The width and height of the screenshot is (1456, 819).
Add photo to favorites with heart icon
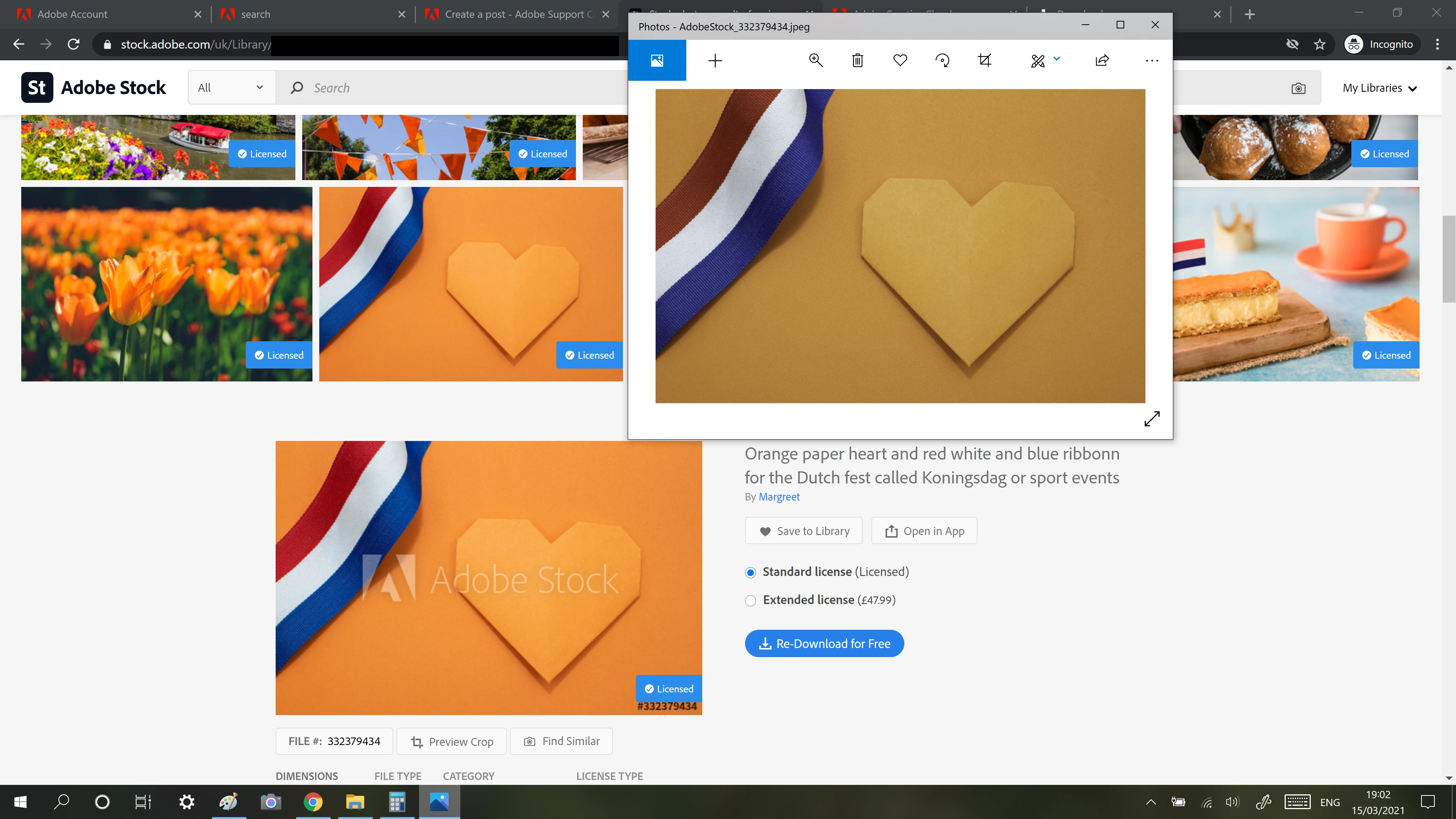tap(900, 60)
